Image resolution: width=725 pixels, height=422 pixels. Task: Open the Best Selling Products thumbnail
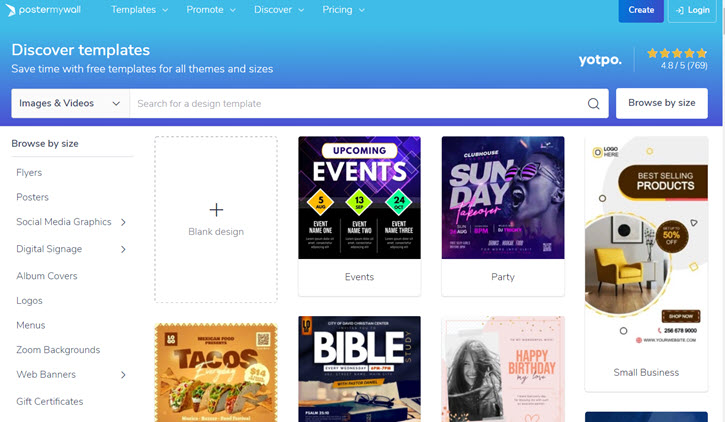point(646,245)
